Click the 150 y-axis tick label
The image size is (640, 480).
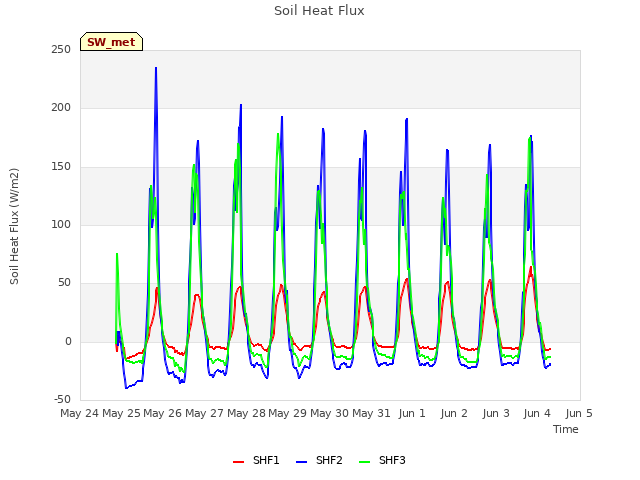point(61,167)
